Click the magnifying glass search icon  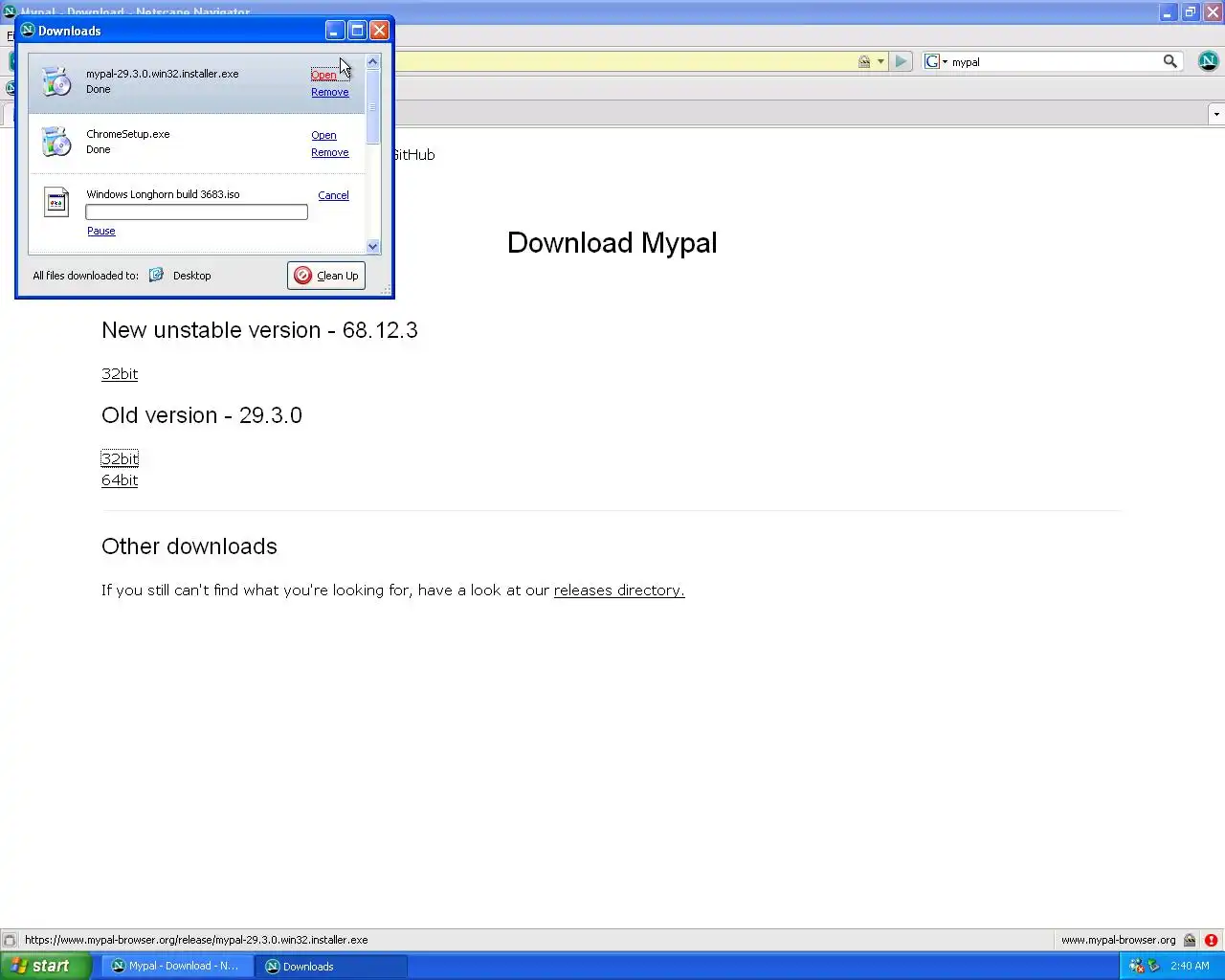tap(1169, 61)
